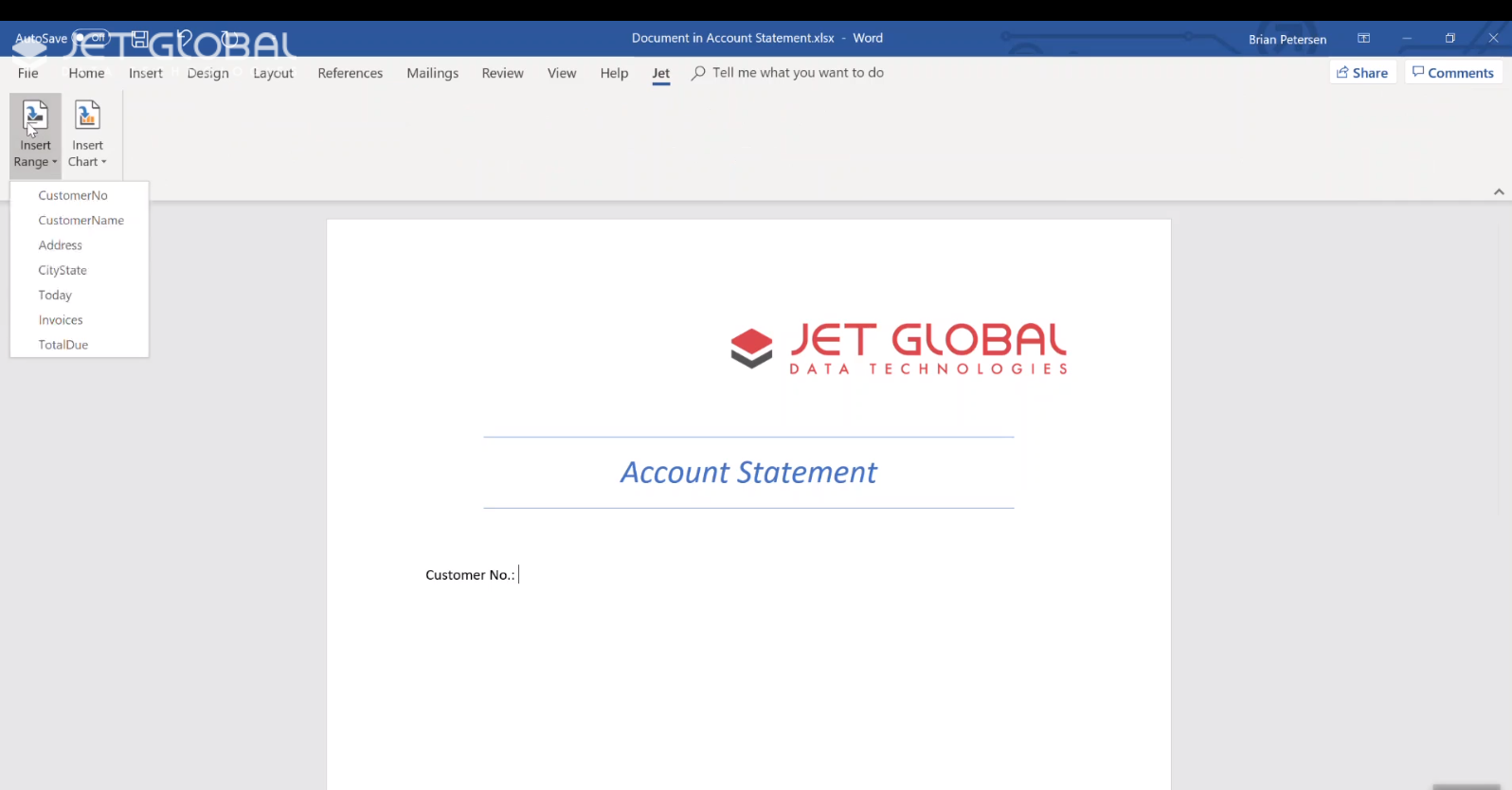Image resolution: width=1512 pixels, height=790 pixels.
Task: Switch to the Home ribbon tab
Action: click(86, 73)
